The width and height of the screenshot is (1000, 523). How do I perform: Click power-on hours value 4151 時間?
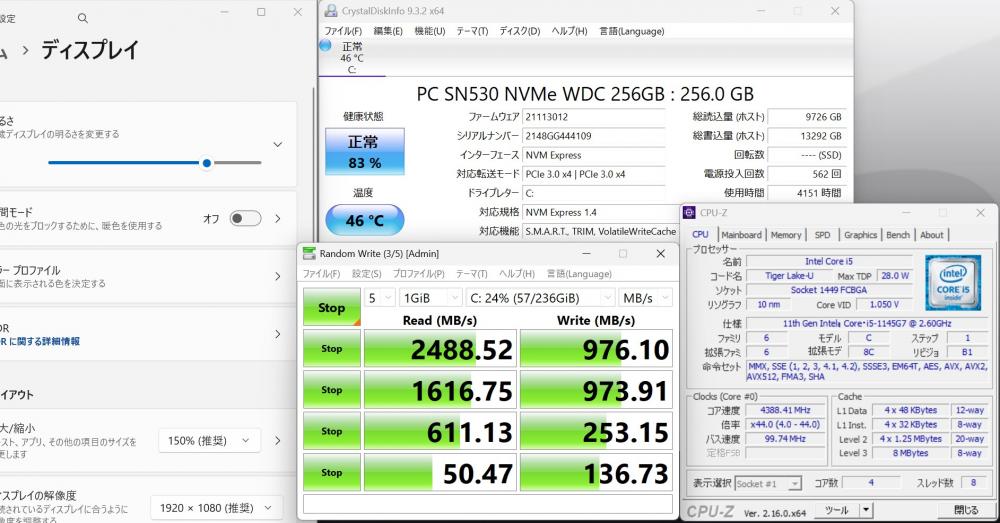(x=807, y=193)
